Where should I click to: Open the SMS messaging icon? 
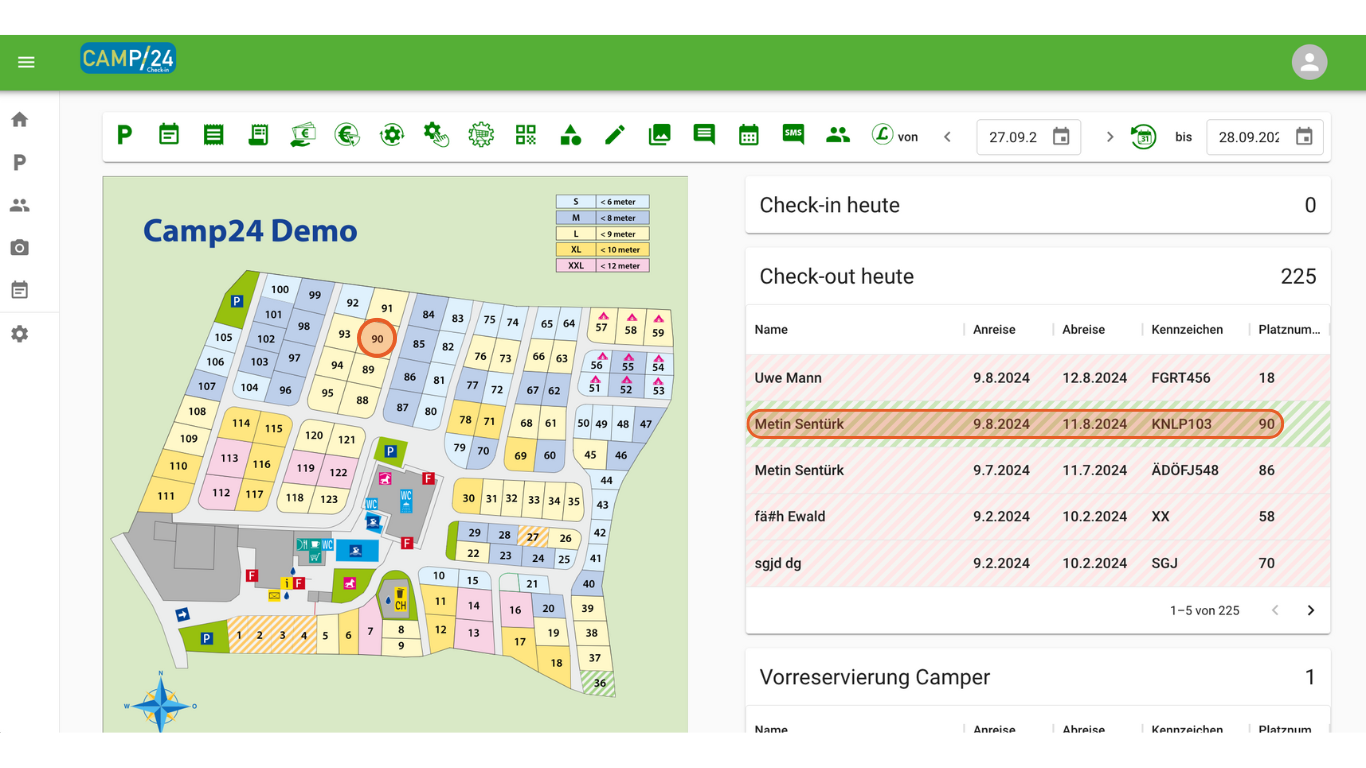793,135
